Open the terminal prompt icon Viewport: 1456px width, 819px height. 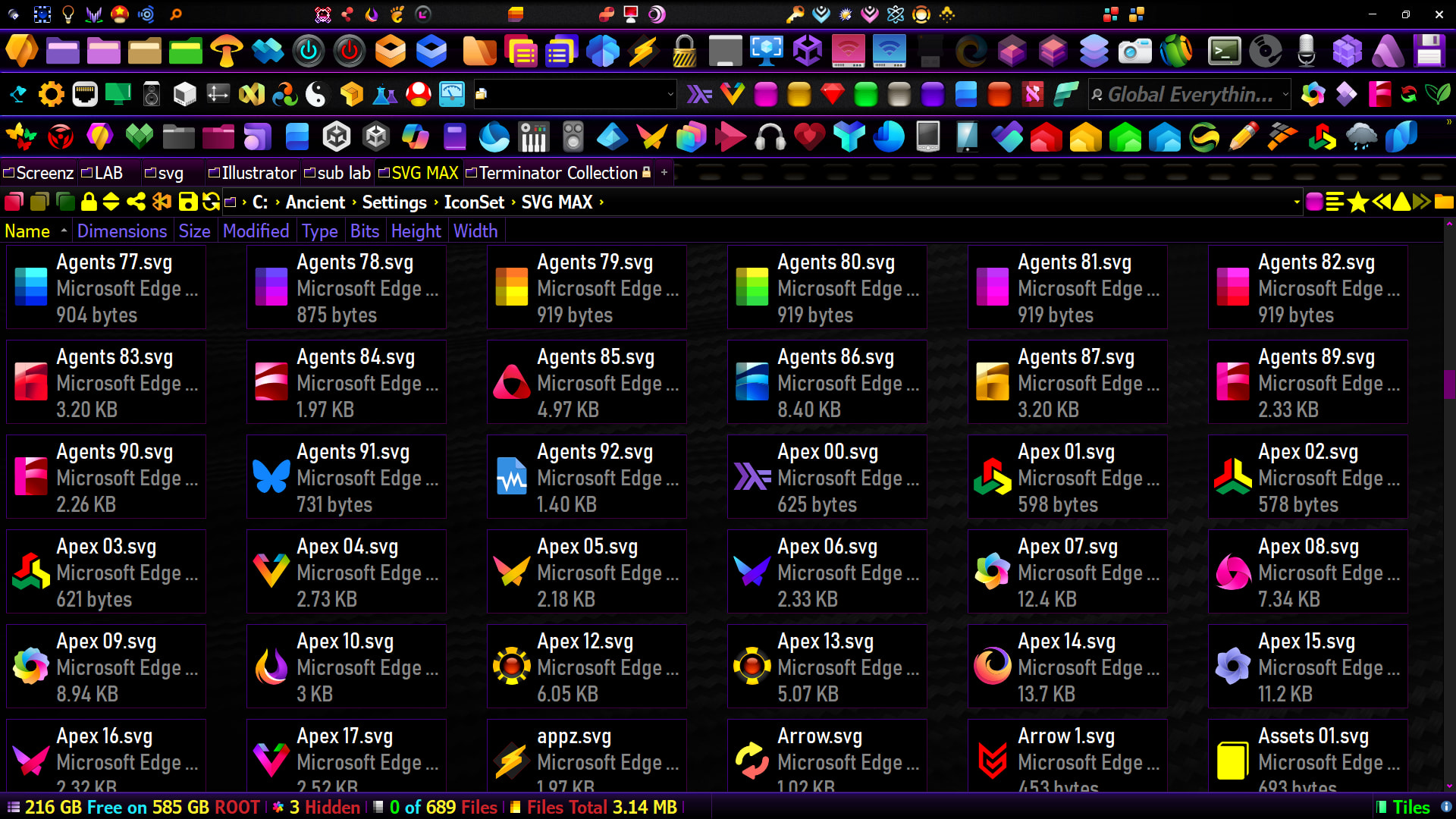tap(1225, 52)
